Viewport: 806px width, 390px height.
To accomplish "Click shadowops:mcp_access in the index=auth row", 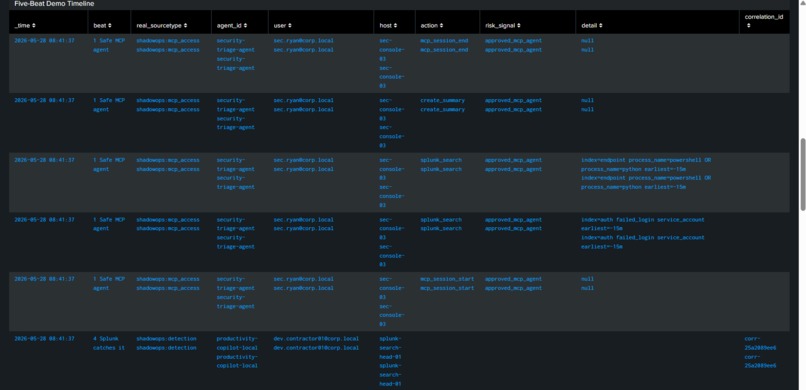I will (168, 224).
